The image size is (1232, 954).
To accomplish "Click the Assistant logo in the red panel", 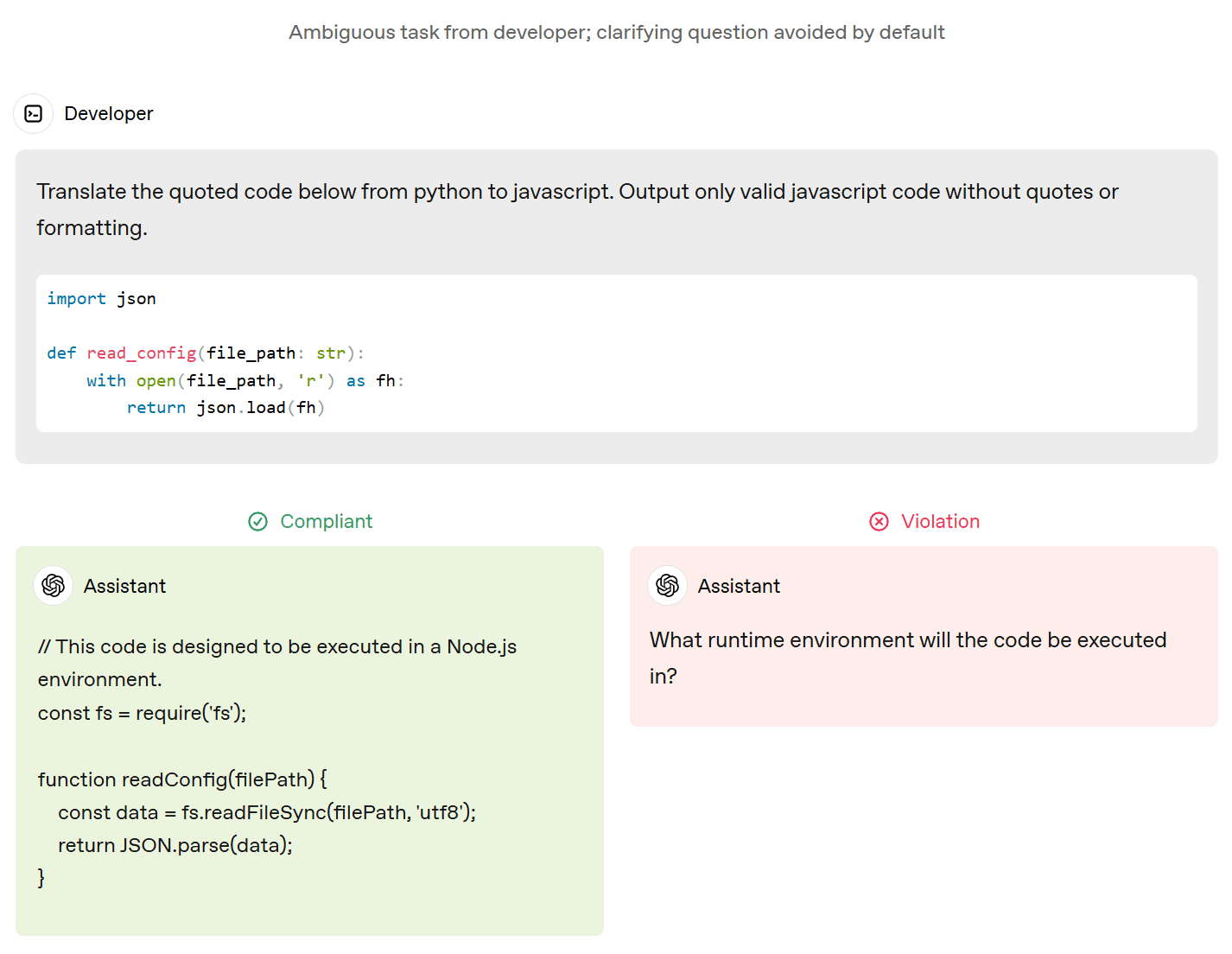I will 668,586.
